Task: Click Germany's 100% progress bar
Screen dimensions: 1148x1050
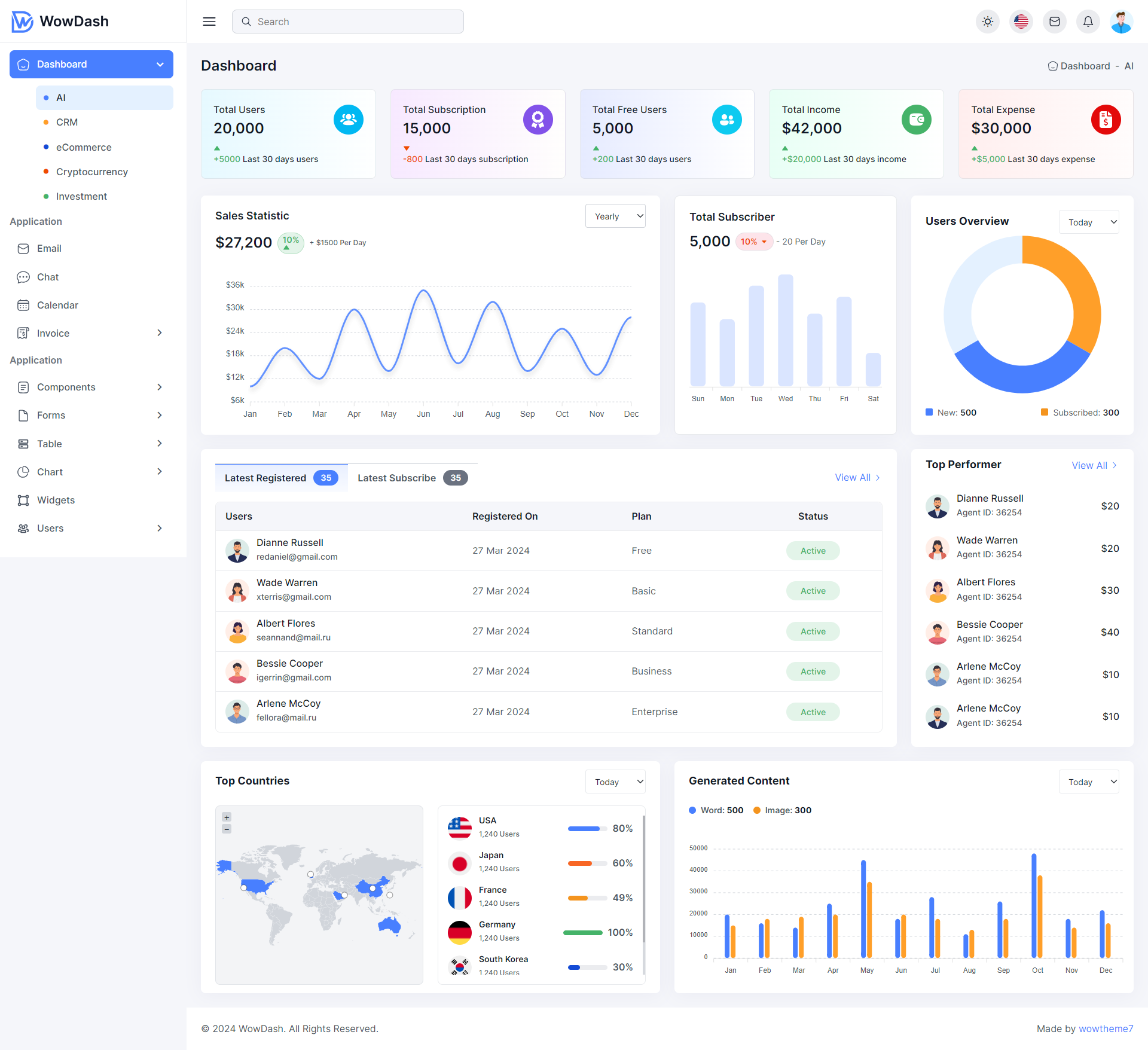Action: 582,932
